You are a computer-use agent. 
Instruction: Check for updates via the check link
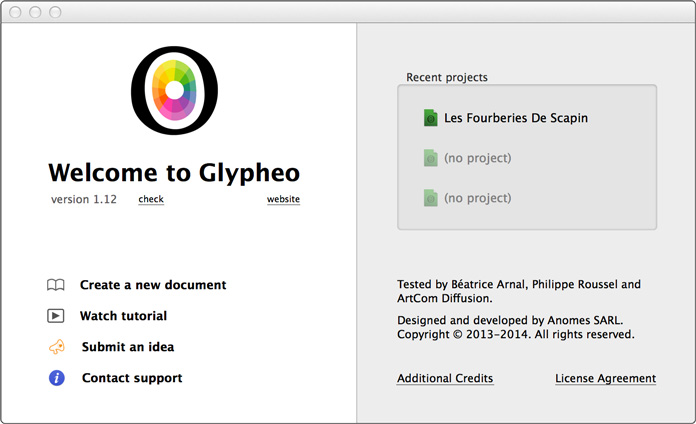151,199
